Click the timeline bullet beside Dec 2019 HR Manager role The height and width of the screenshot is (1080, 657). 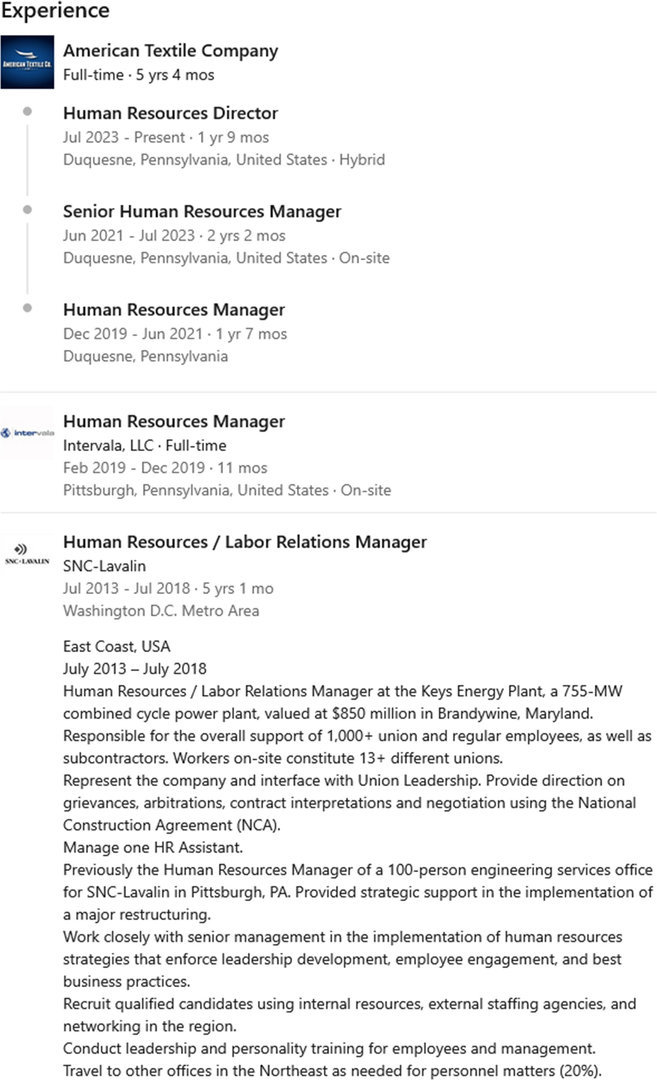[27, 308]
